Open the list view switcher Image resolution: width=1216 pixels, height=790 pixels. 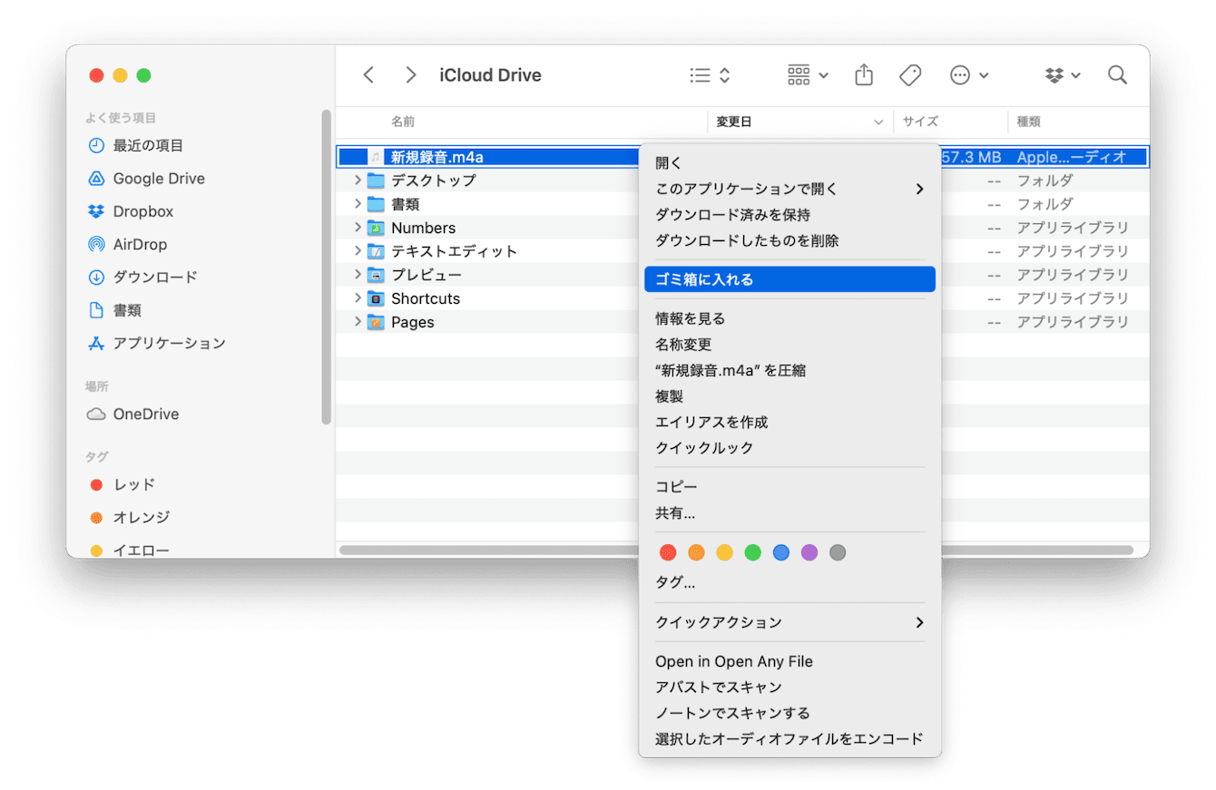[711, 75]
